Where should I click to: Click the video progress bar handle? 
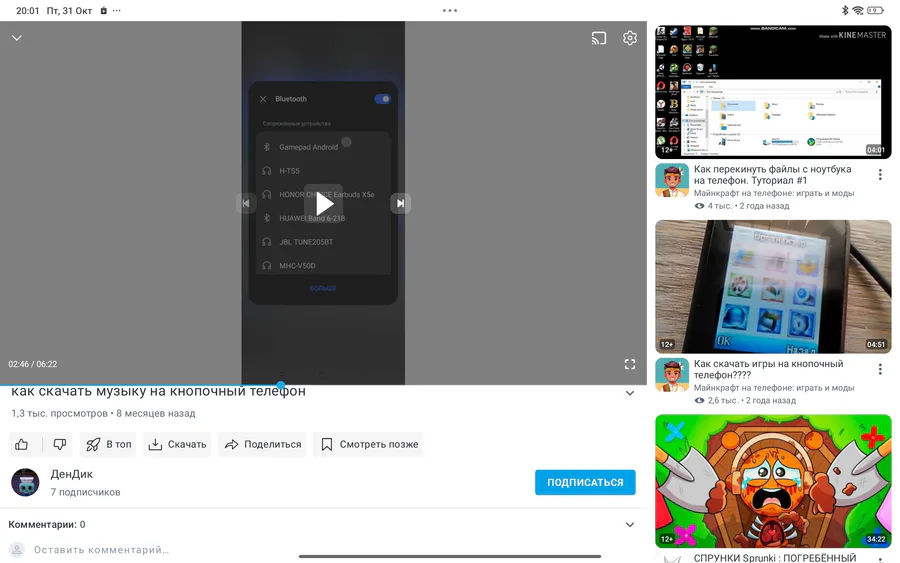coord(281,385)
